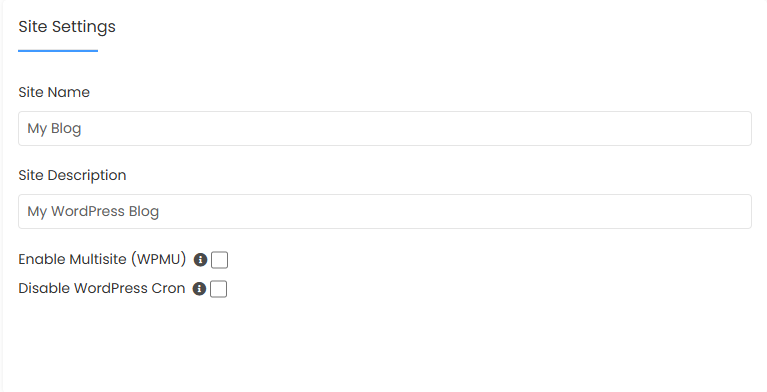Place cursor on My WordPress Blog text
The image size is (767, 392).
[93, 211]
